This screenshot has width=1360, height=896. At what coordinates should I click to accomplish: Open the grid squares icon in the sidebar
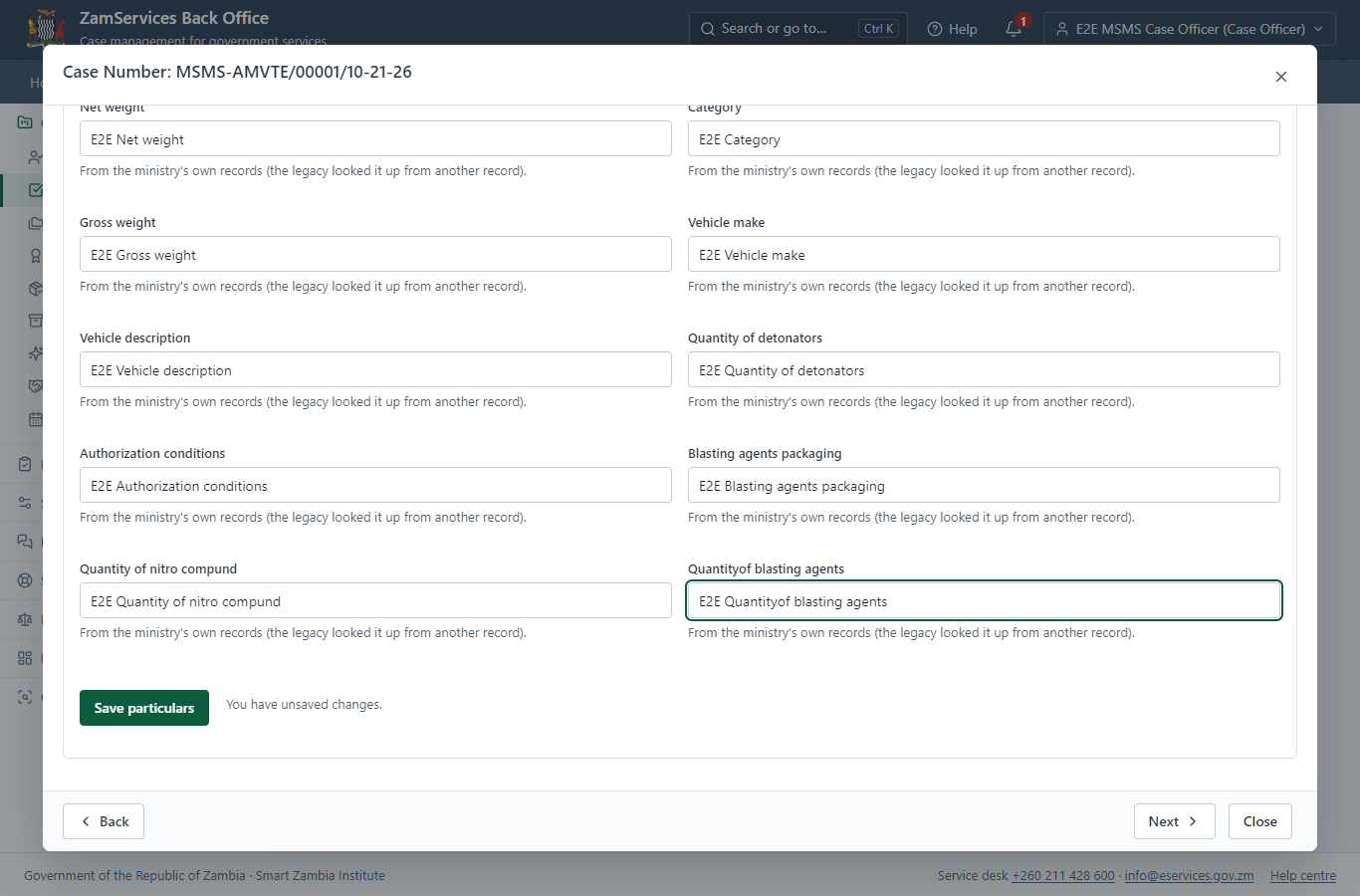pyautogui.click(x=25, y=658)
